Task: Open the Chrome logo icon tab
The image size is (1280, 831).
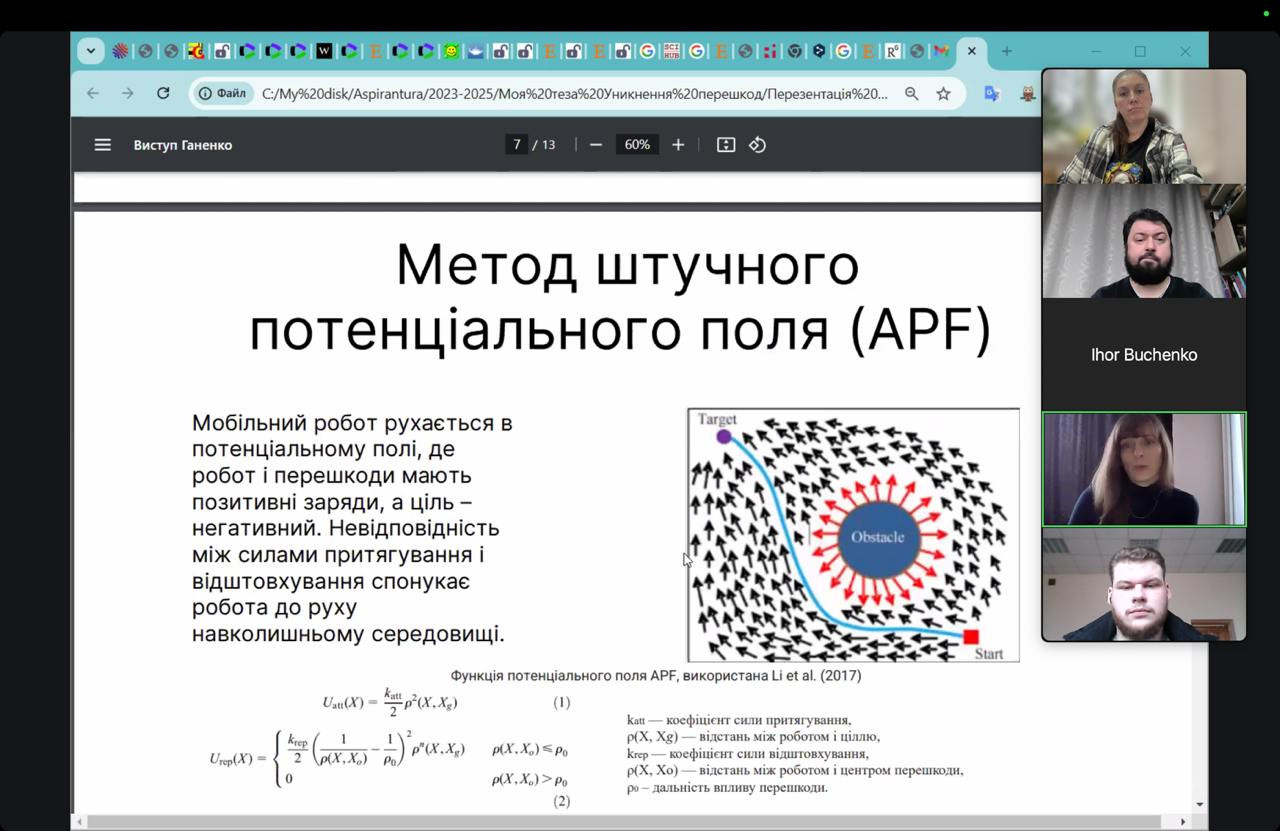Action: [795, 51]
